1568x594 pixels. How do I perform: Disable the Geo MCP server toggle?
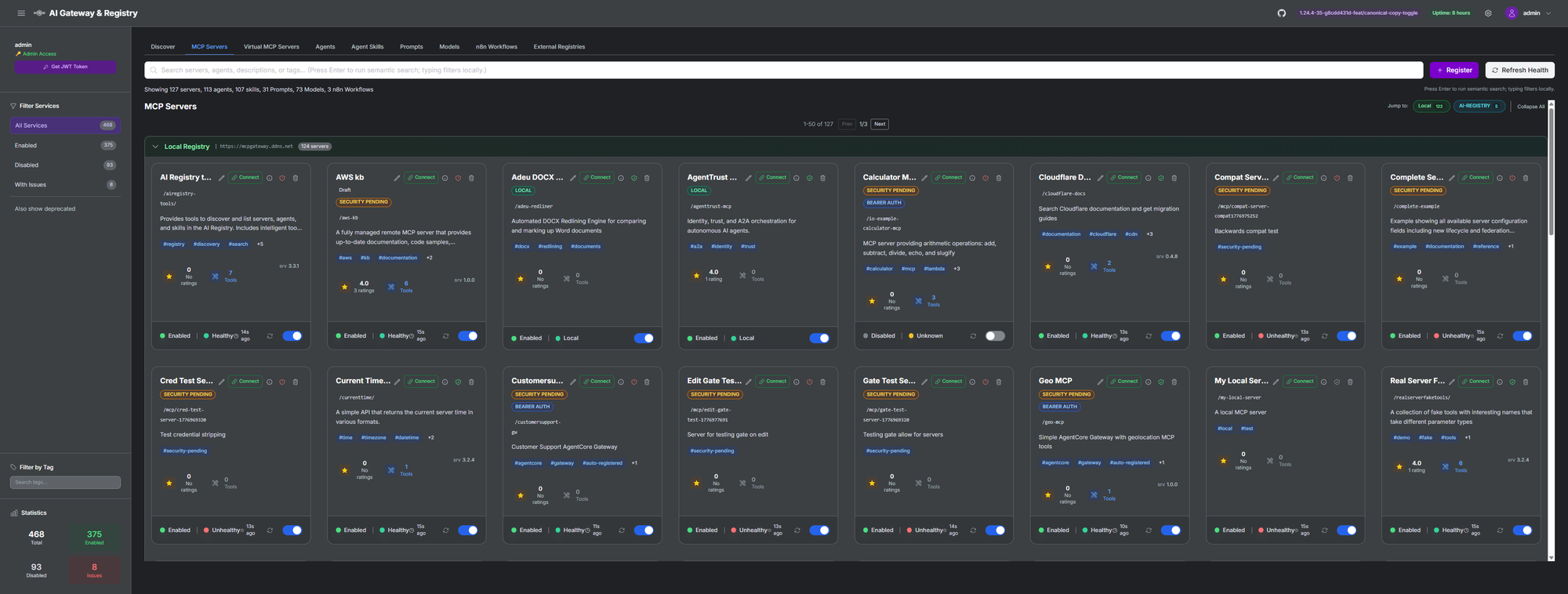1171,531
